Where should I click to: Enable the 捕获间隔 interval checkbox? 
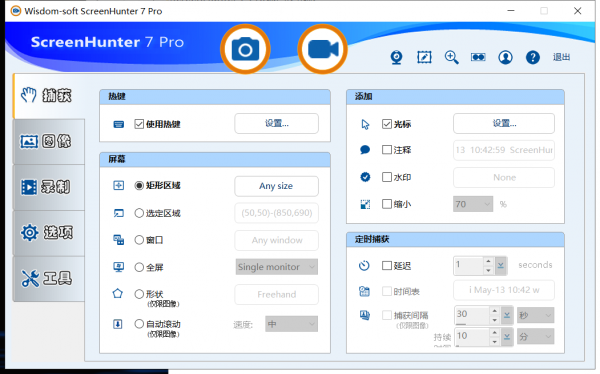(387, 315)
